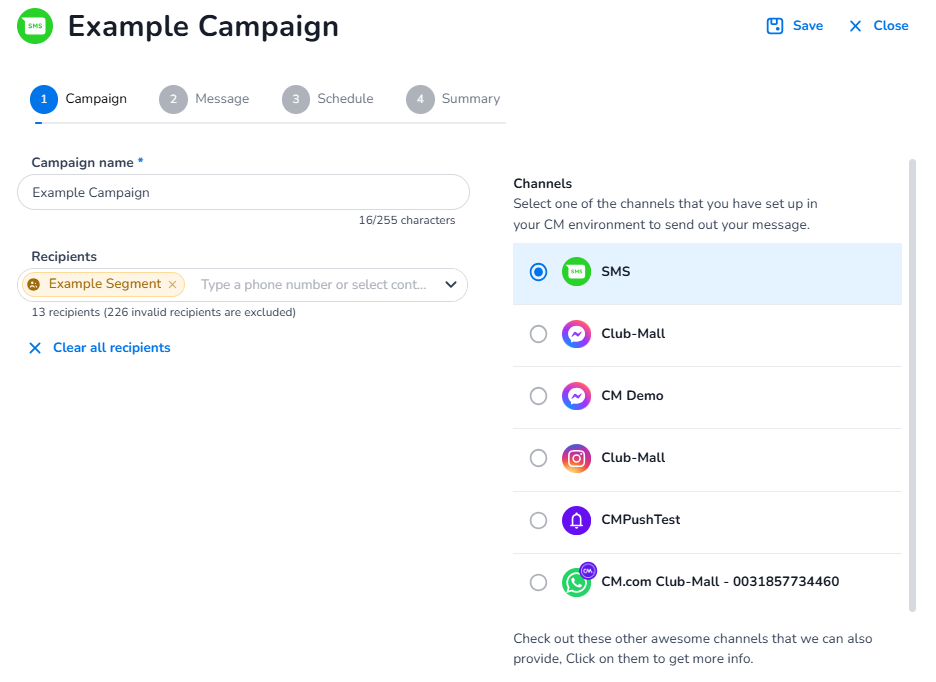Go to the Message step tab

tap(205, 99)
